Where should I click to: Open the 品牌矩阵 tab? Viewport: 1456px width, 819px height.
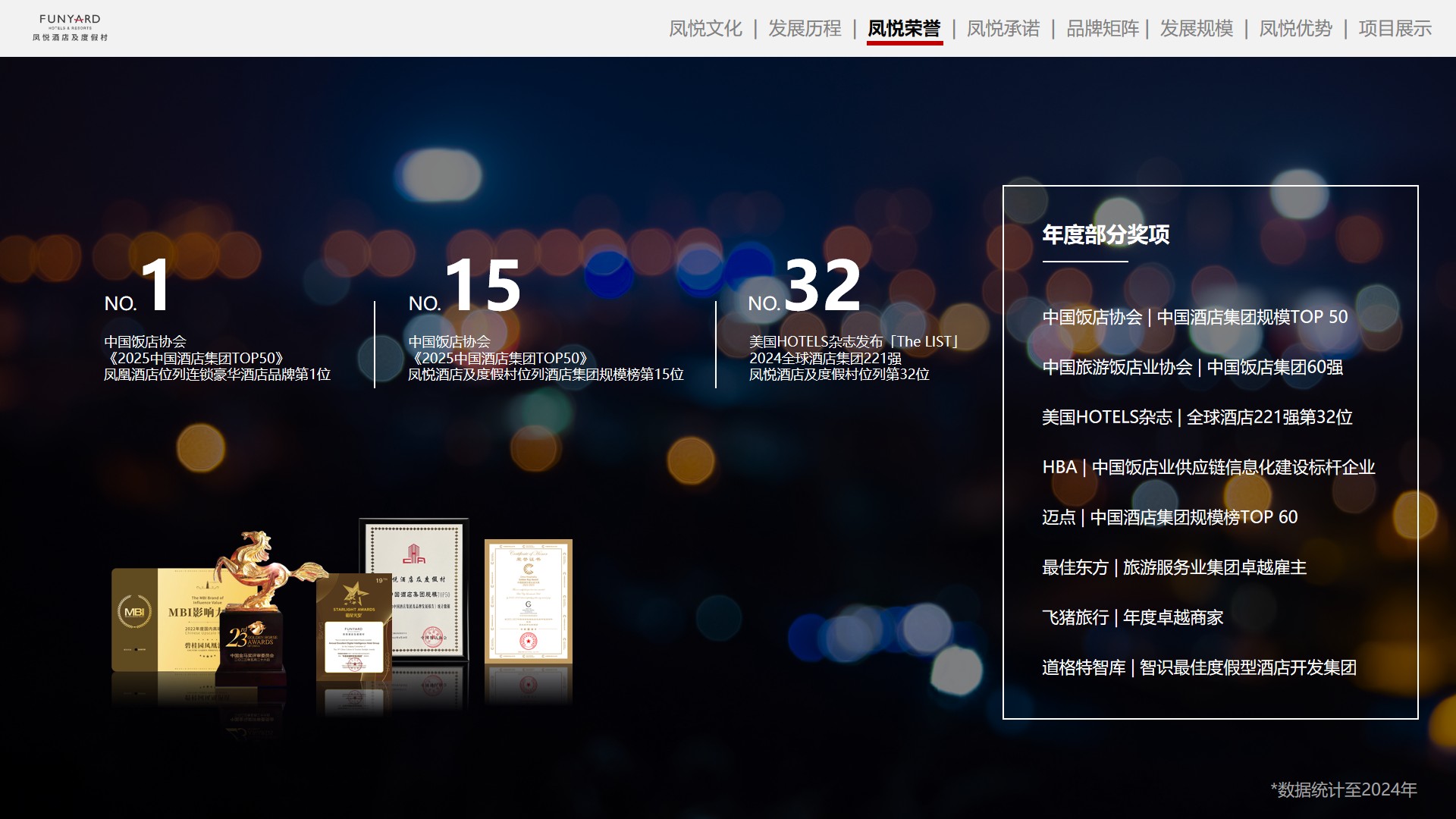point(1103,29)
